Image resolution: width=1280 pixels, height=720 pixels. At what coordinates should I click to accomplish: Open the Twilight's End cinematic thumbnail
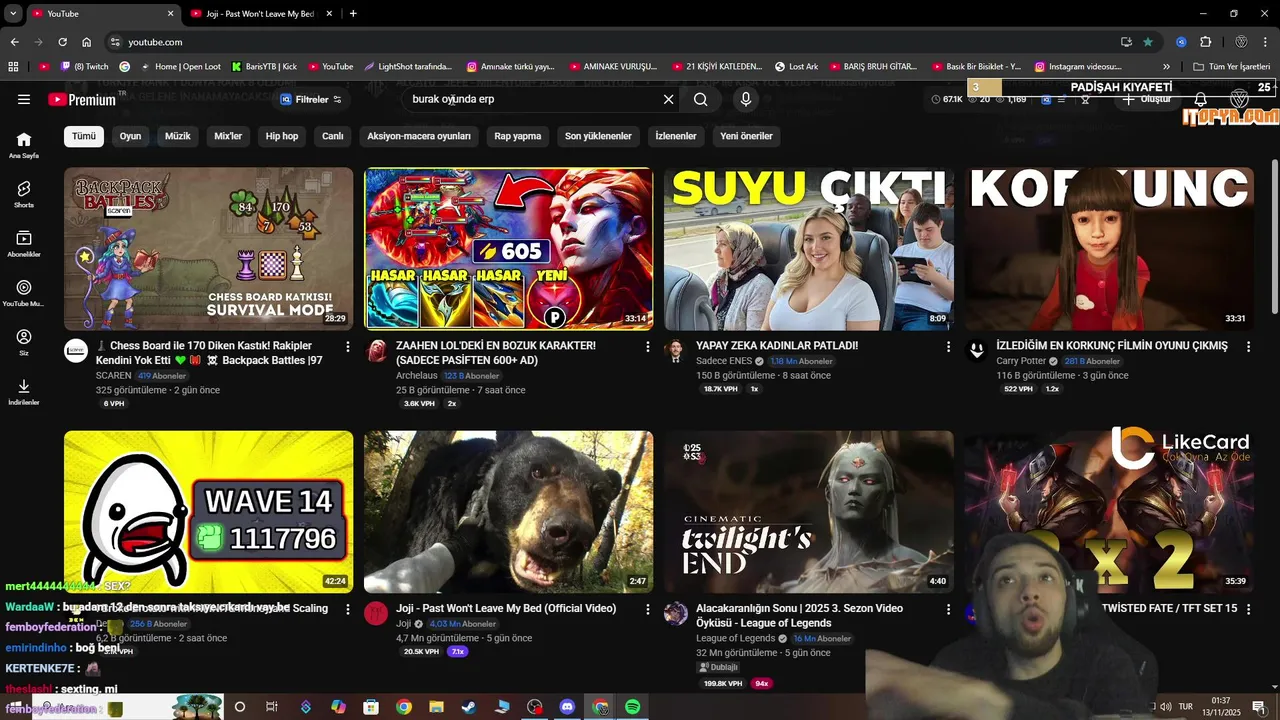tap(808, 512)
